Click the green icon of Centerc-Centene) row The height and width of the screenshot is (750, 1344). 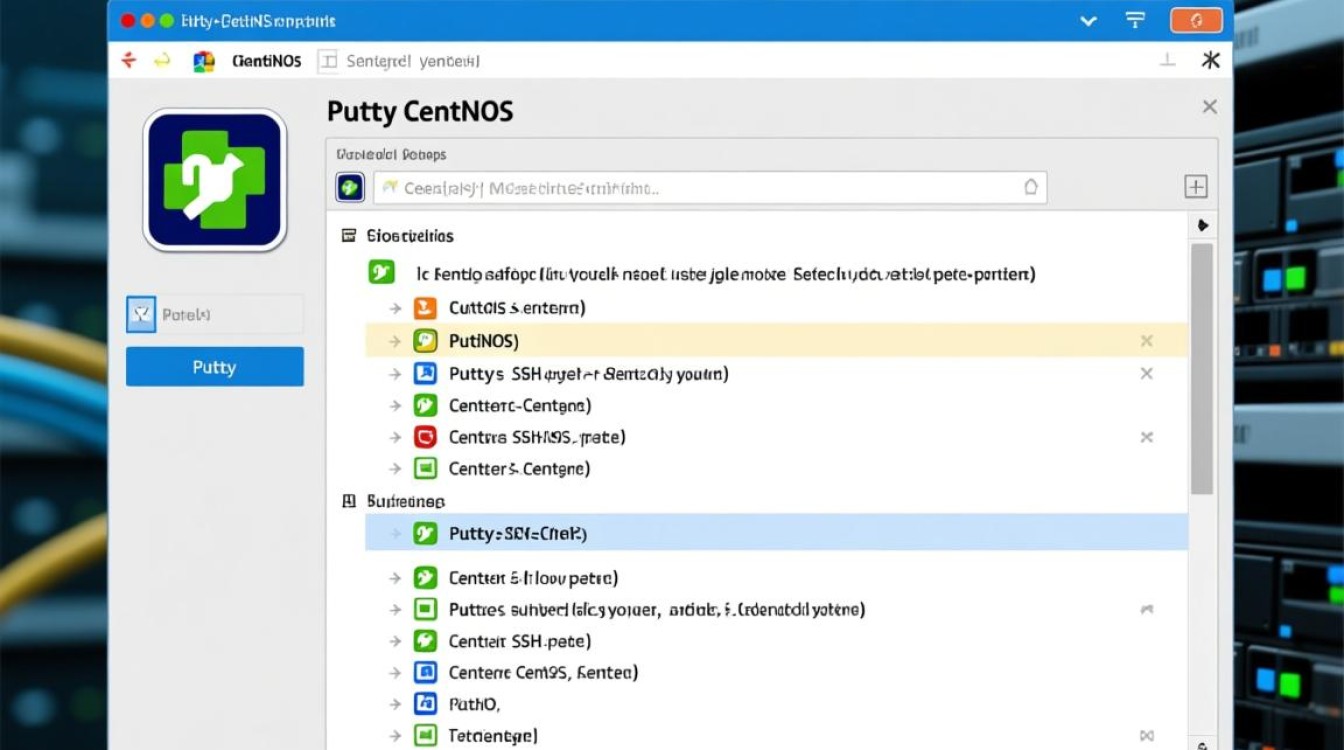point(425,405)
